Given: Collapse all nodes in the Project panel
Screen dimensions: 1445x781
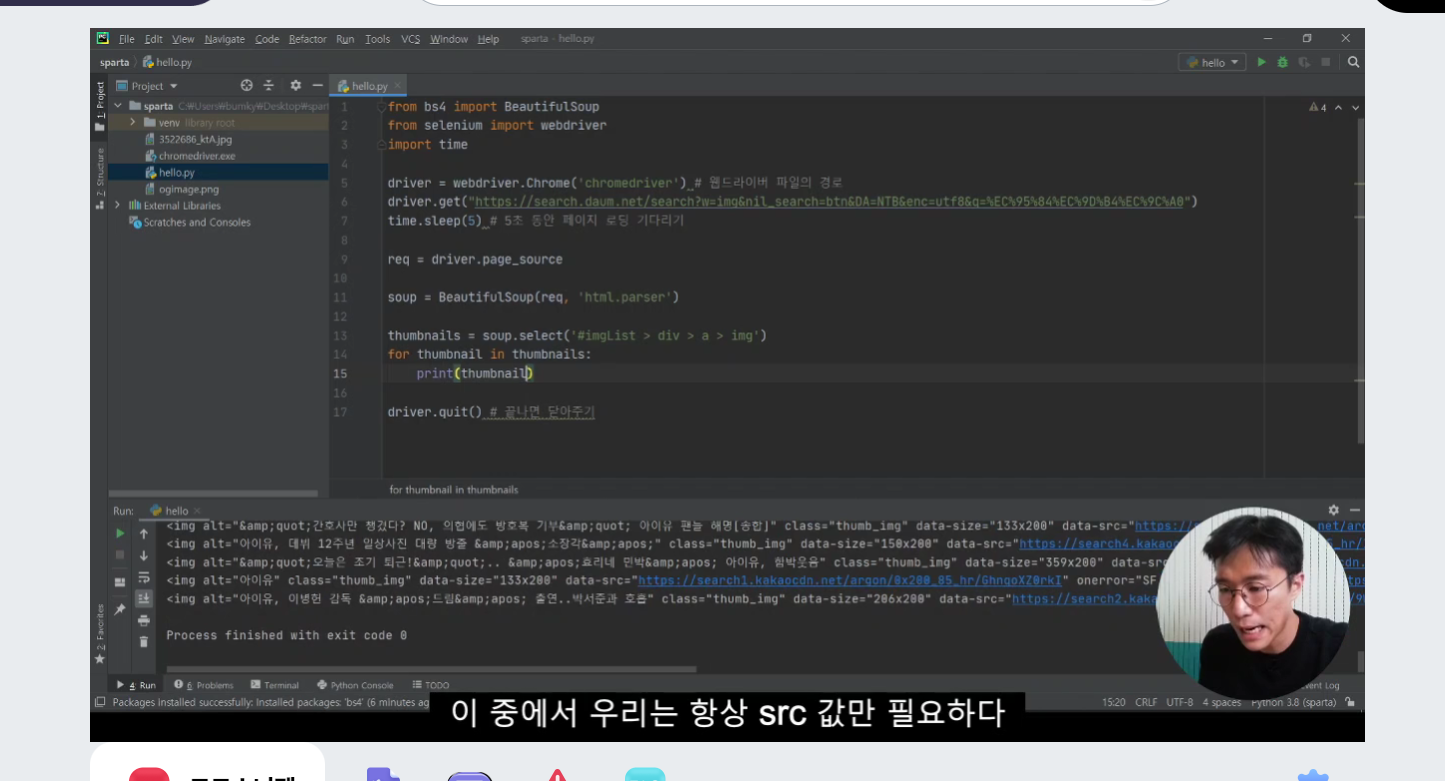Looking at the screenshot, I should 269,86.
